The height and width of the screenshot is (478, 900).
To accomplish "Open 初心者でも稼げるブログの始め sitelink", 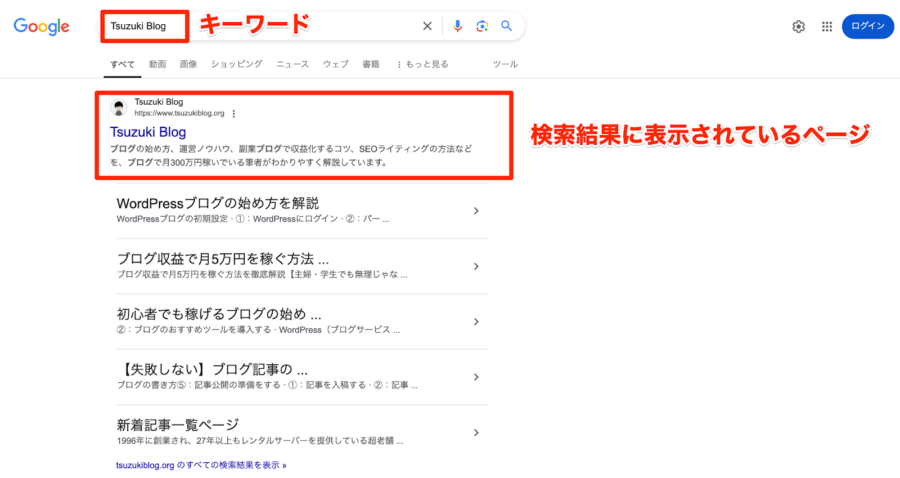I will point(219,314).
